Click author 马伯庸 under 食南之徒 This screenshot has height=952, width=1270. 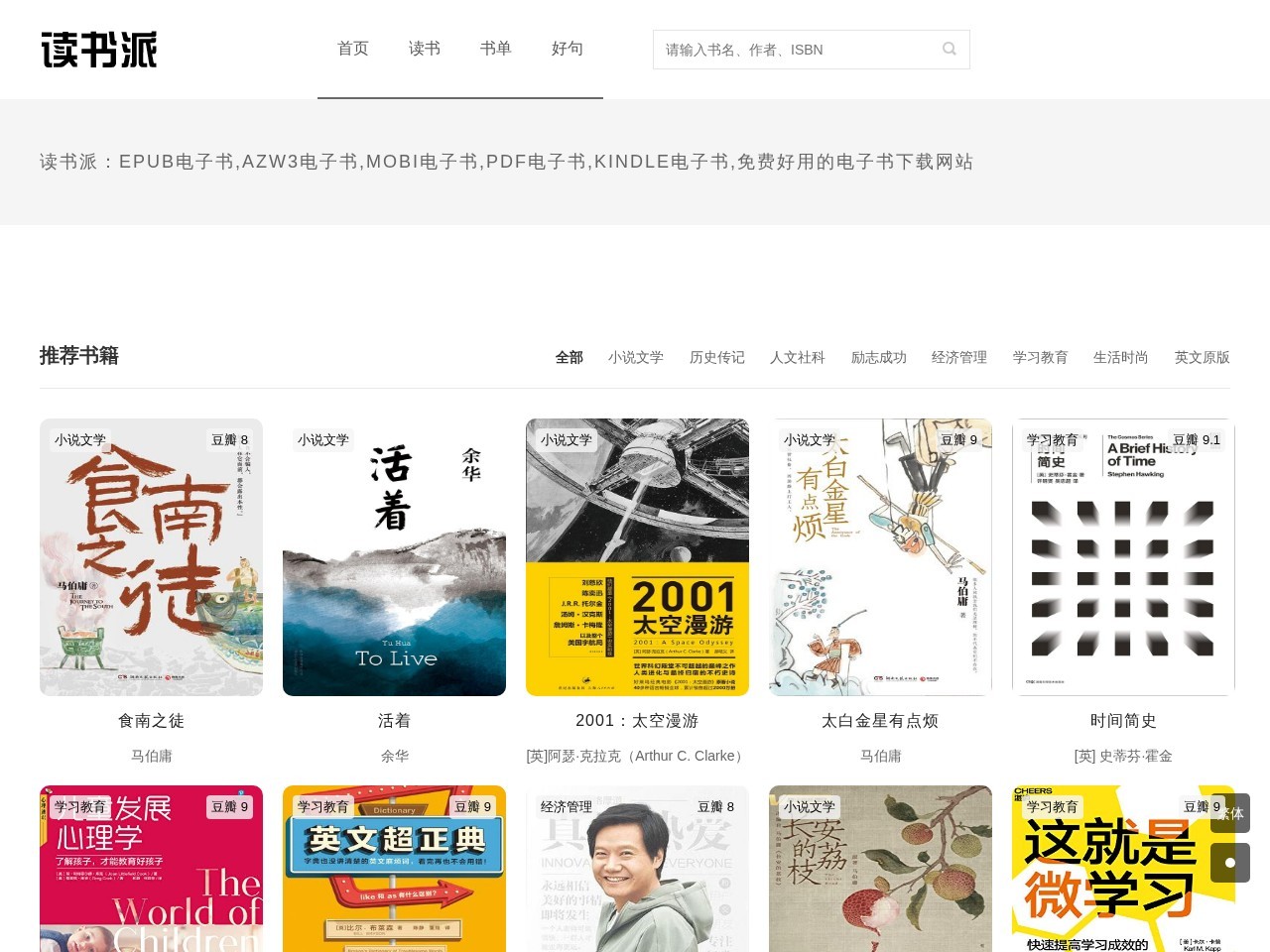[152, 756]
